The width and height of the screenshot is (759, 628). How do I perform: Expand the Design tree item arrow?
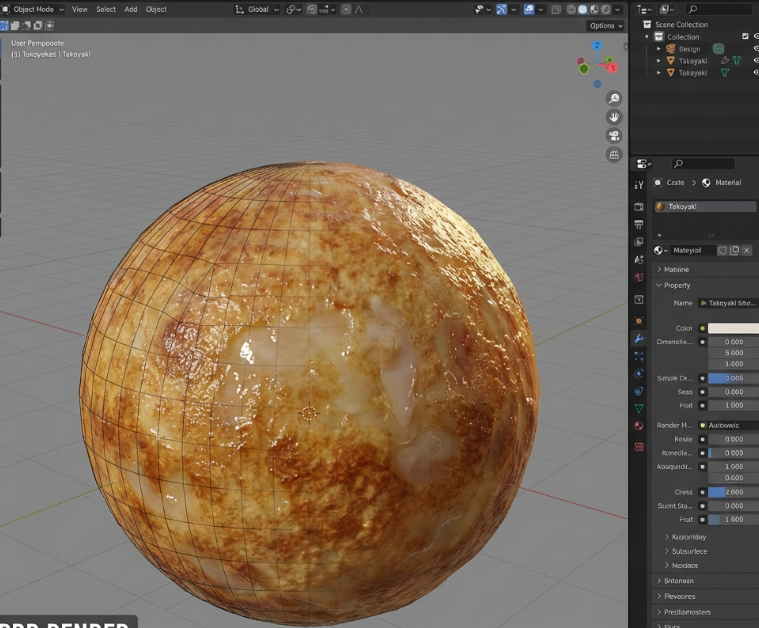tap(659, 48)
